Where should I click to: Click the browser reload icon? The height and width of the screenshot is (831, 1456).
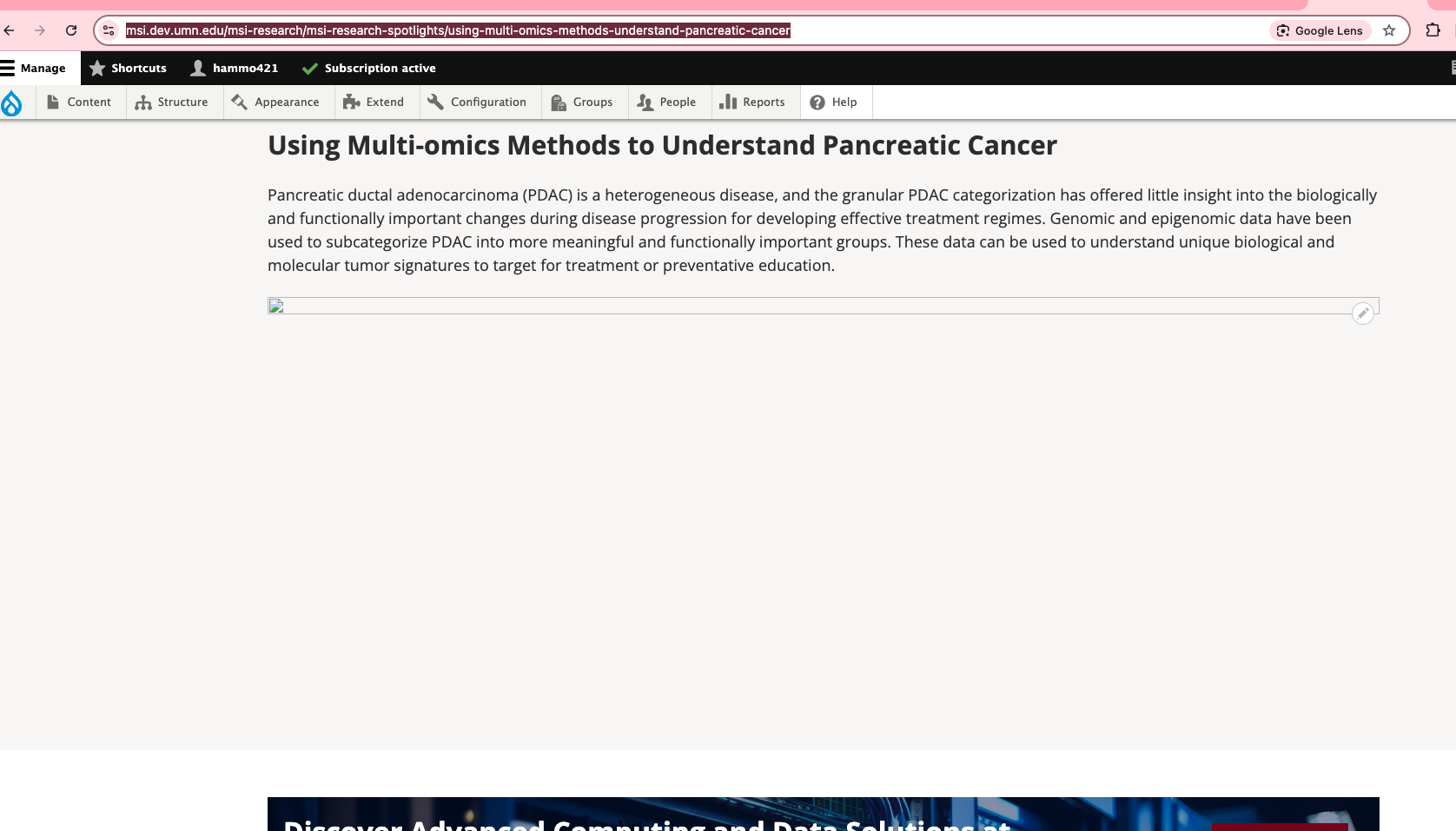(71, 30)
